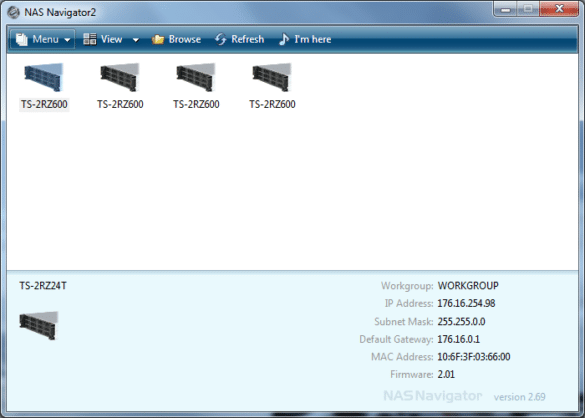Click the WORKGROUP value
The height and width of the screenshot is (418, 585).
[468, 286]
